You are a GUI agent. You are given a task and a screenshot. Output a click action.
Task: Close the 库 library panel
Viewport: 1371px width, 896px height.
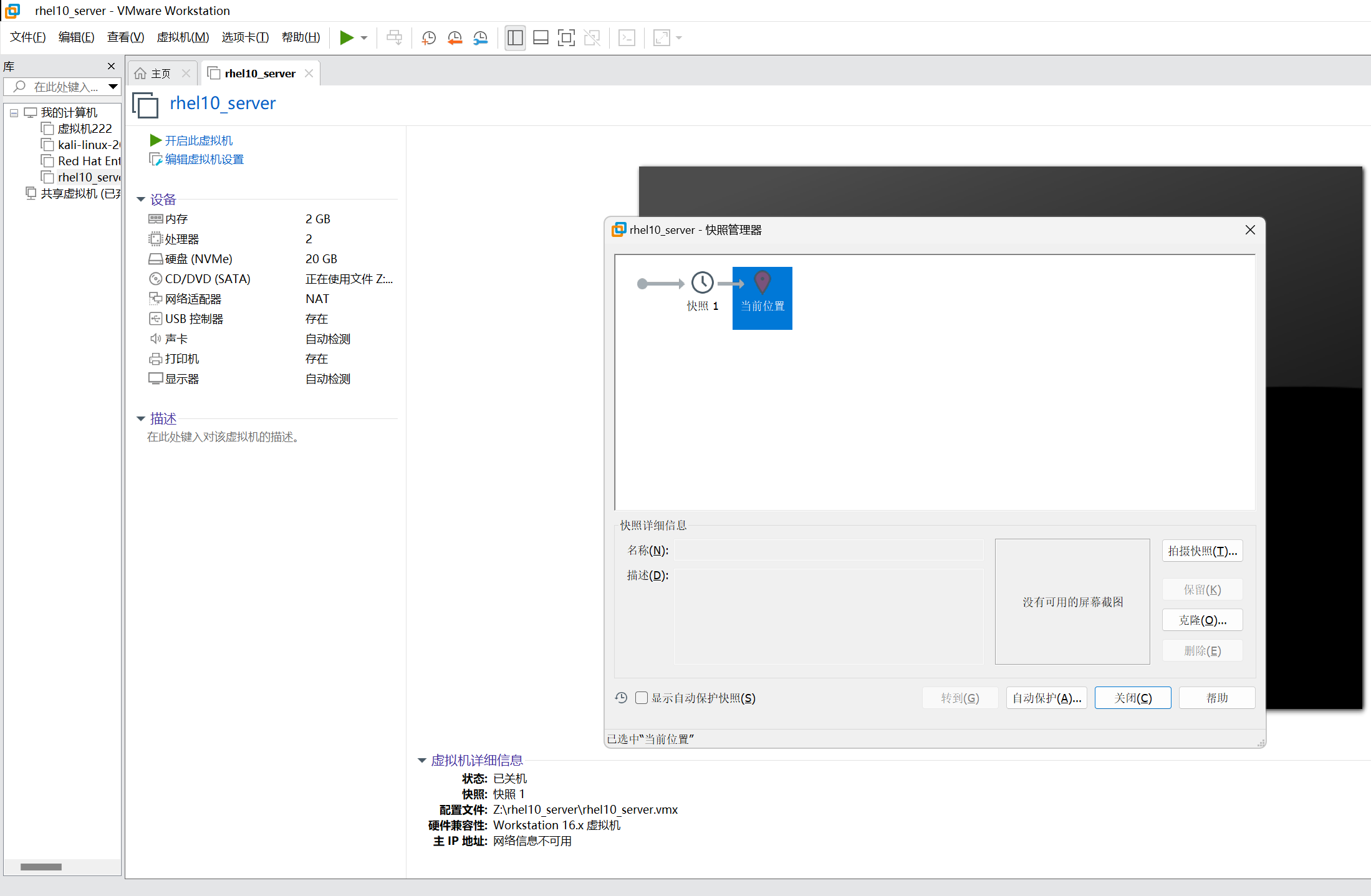pos(112,67)
